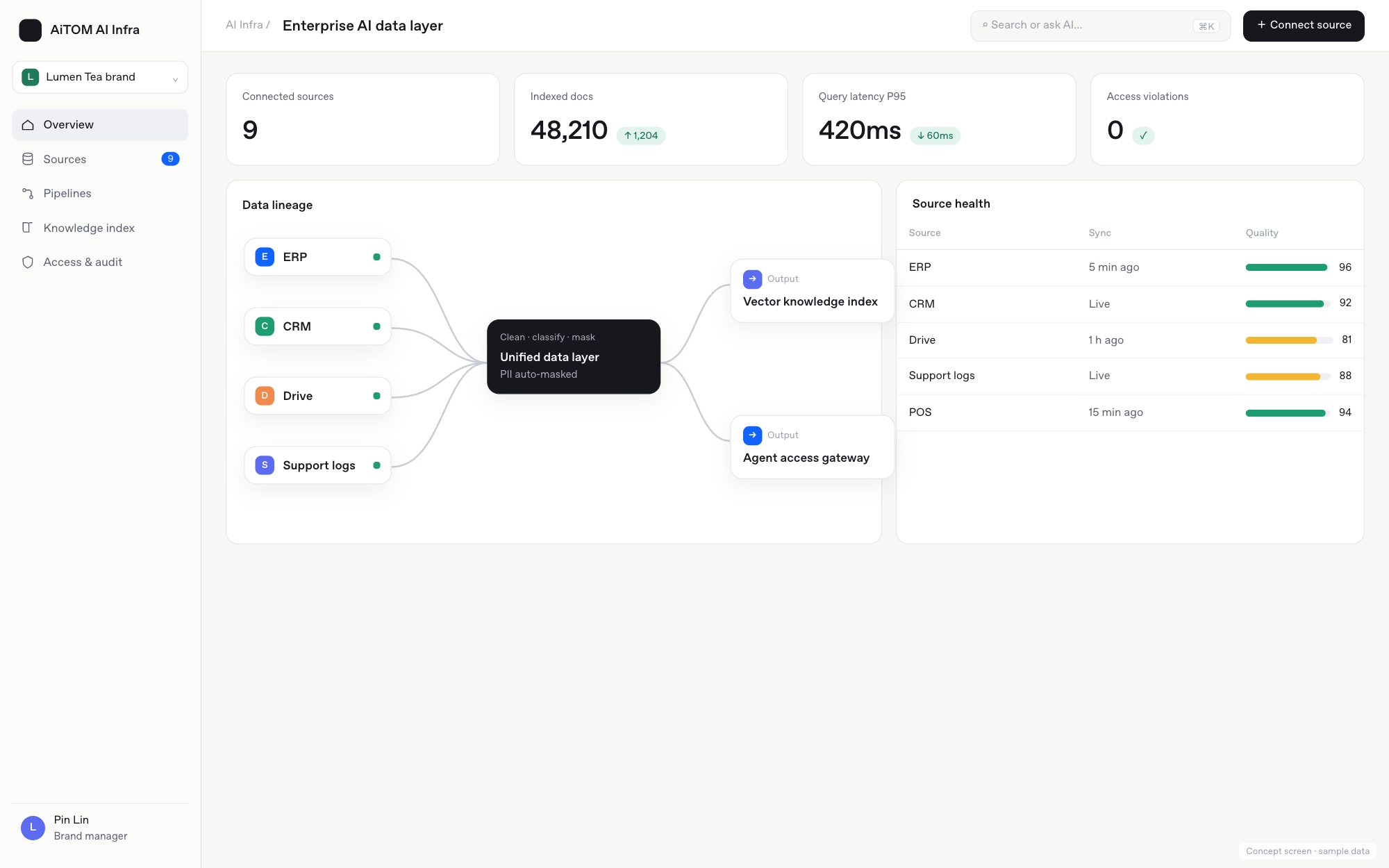Click the blue E icon on ERP node
The image size is (1389, 868).
265,257
